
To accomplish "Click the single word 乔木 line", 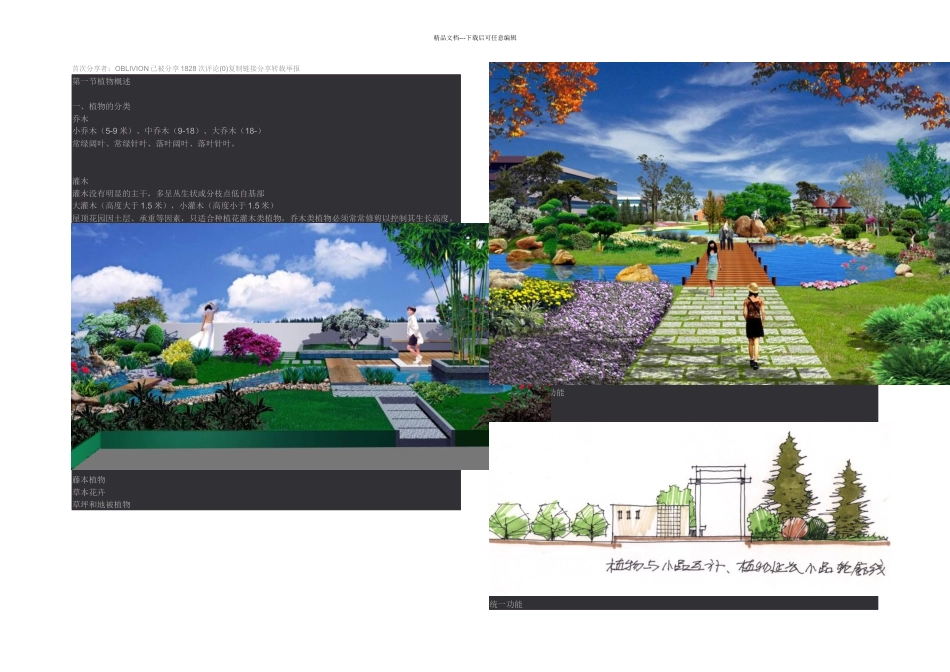I will tap(81, 119).
